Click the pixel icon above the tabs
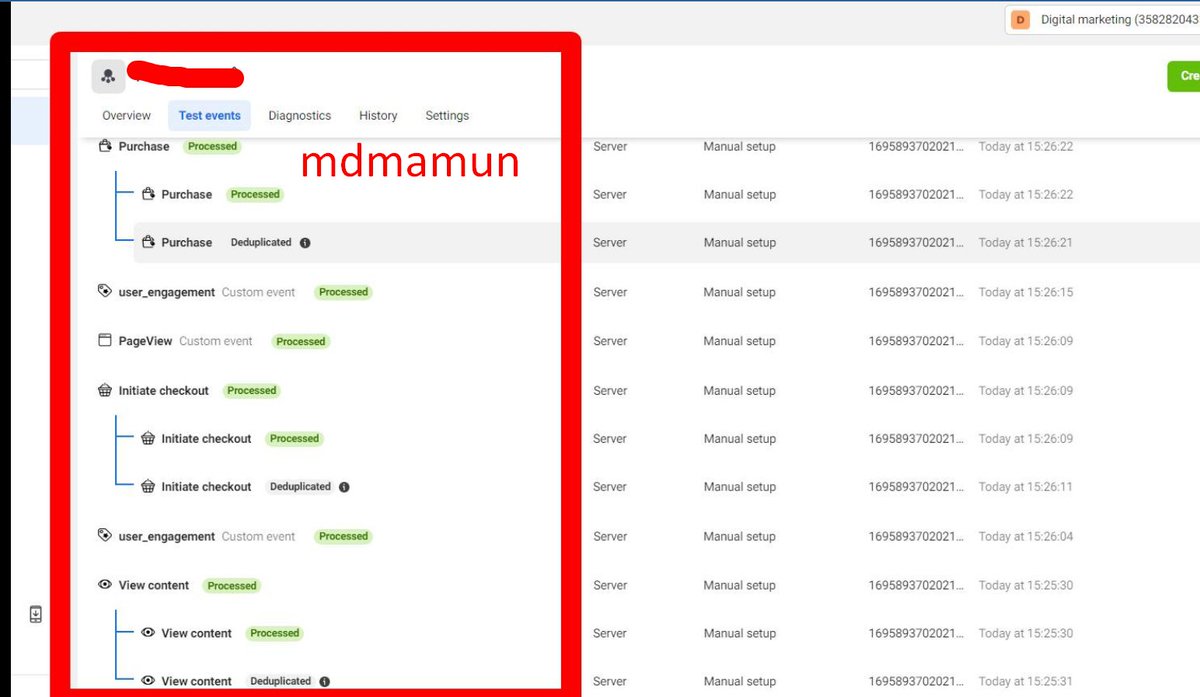Image resolution: width=1200 pixels, height=697 pixels. click(107, 76)
